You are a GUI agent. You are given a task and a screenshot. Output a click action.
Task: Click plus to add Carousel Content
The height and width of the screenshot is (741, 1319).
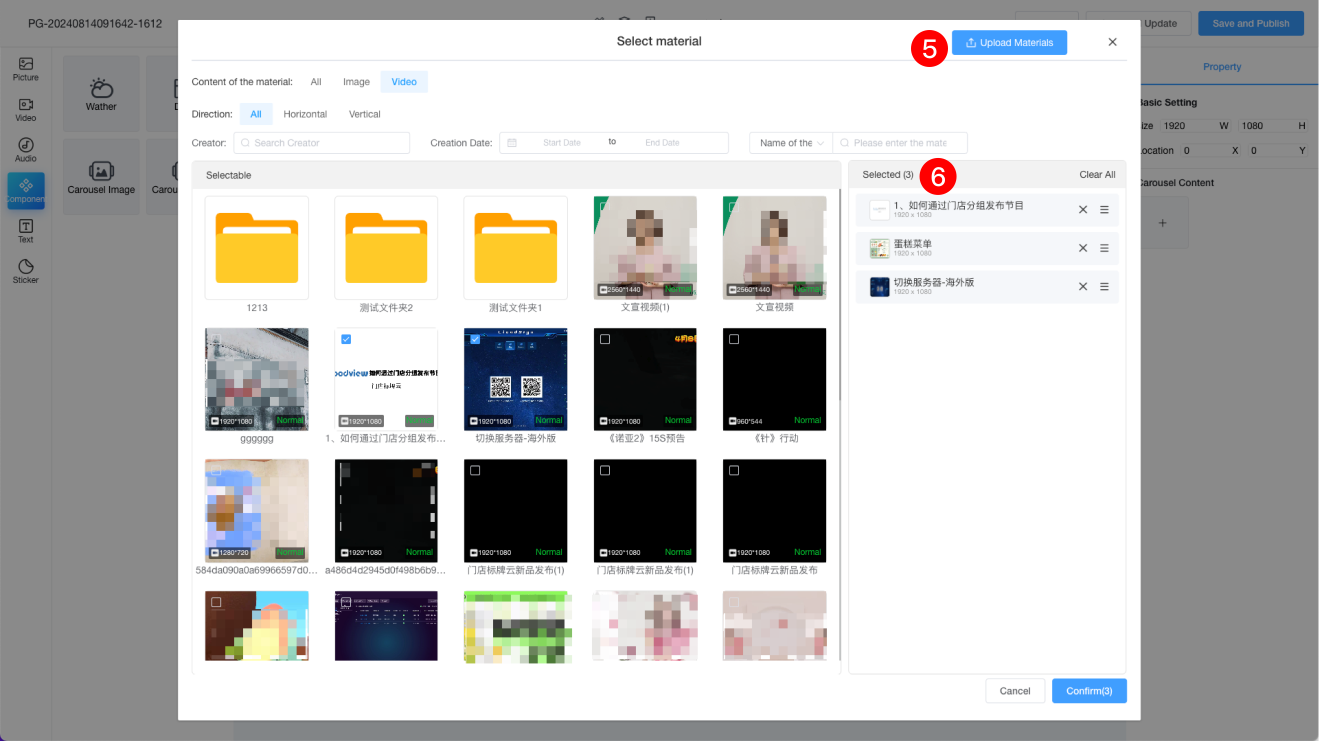(1162, 223)
